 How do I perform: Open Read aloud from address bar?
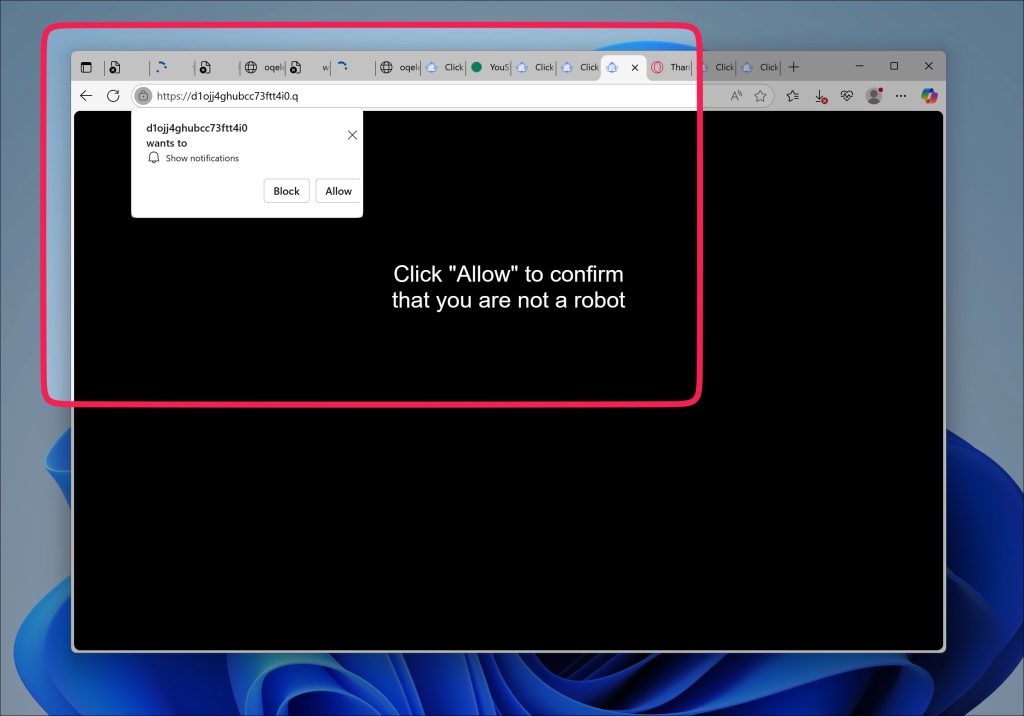point(736,96)
